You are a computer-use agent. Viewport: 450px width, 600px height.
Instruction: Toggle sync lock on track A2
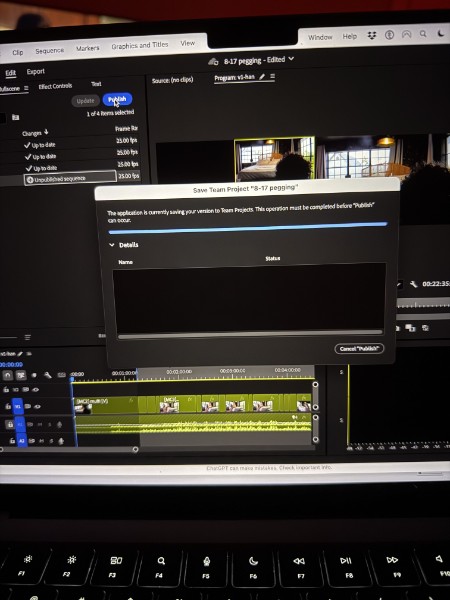tap(33, 441)
